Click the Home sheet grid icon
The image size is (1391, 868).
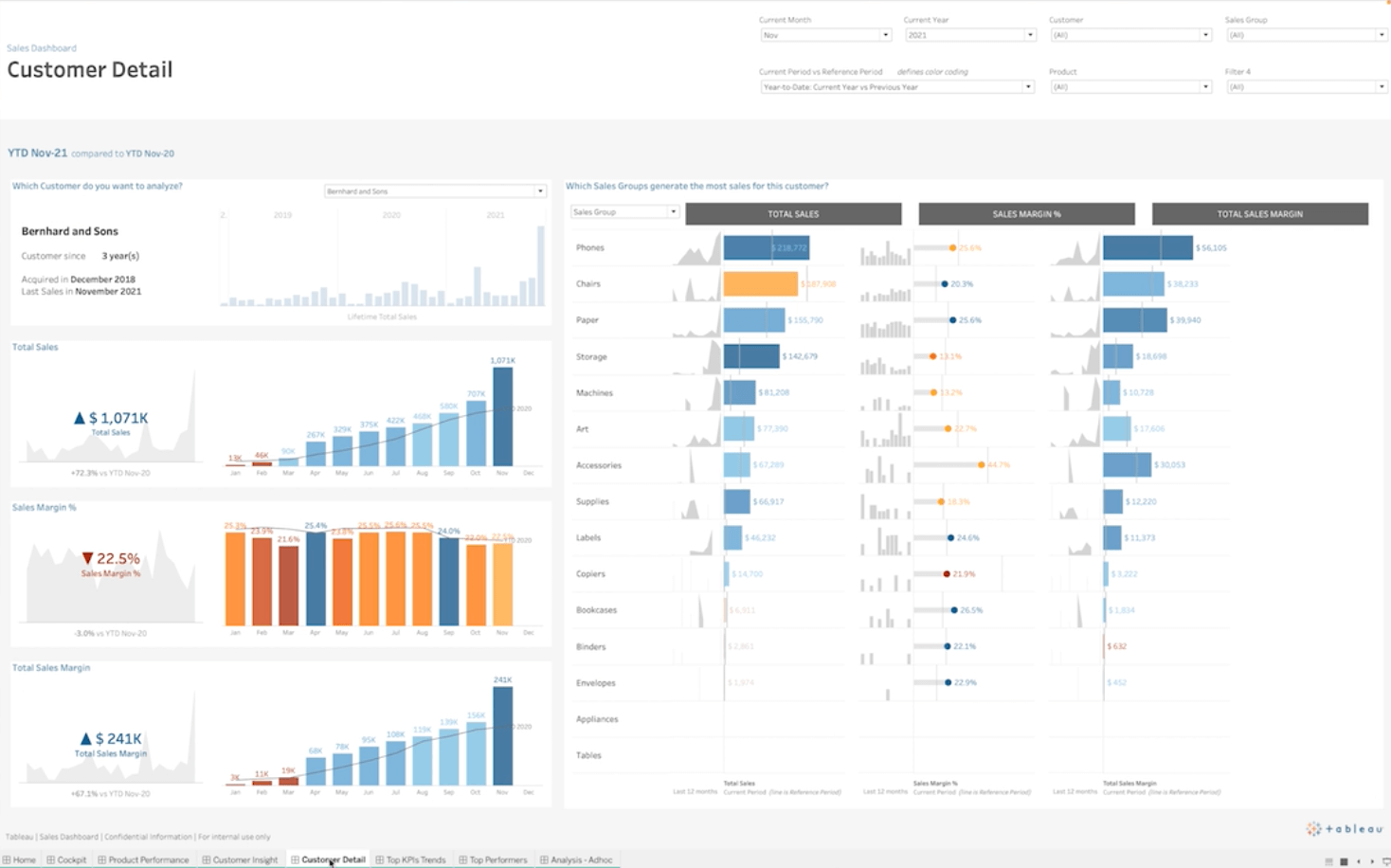point(7,860)
